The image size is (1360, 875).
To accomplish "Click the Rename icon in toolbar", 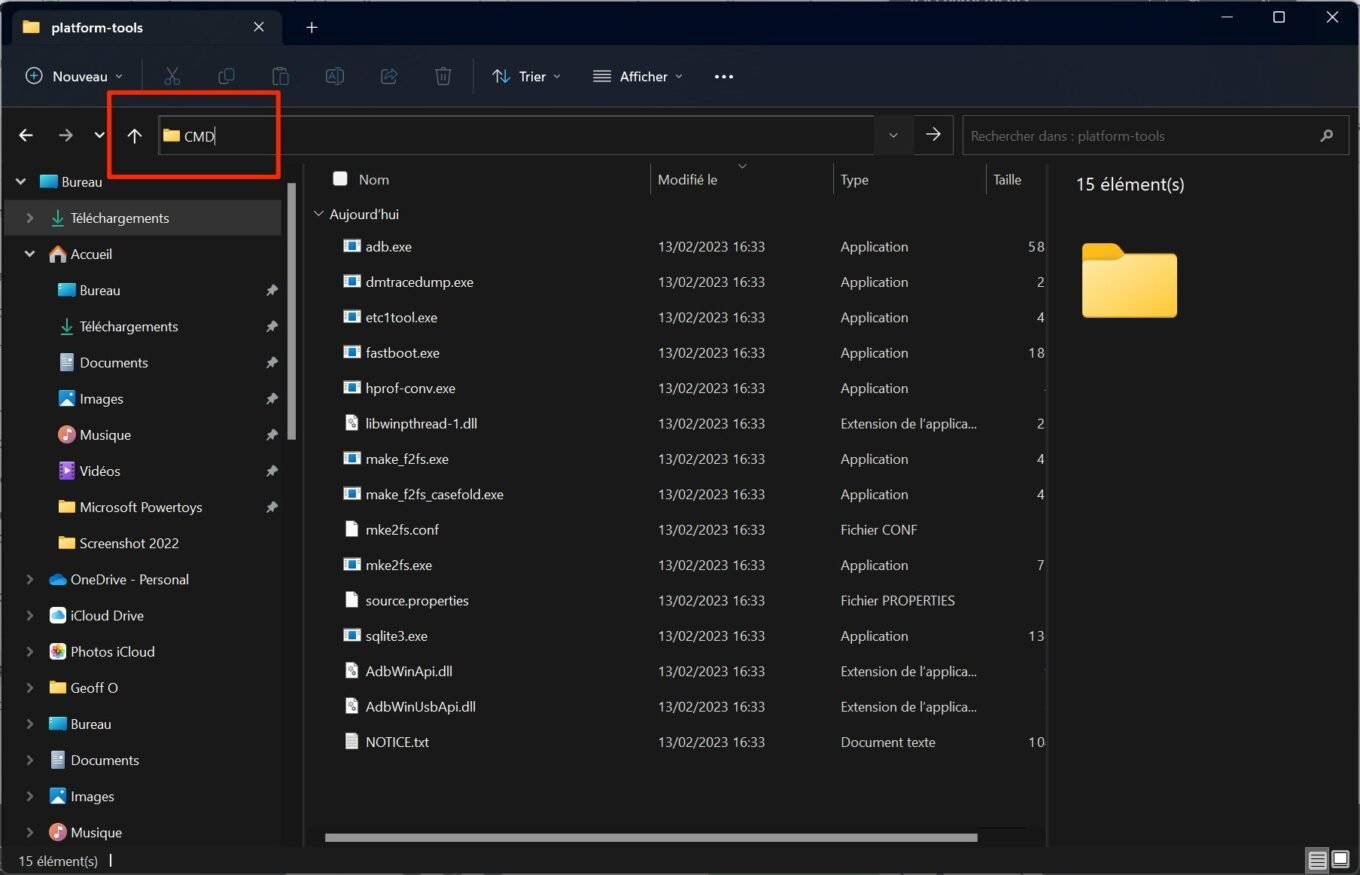I will pos(335,76).
